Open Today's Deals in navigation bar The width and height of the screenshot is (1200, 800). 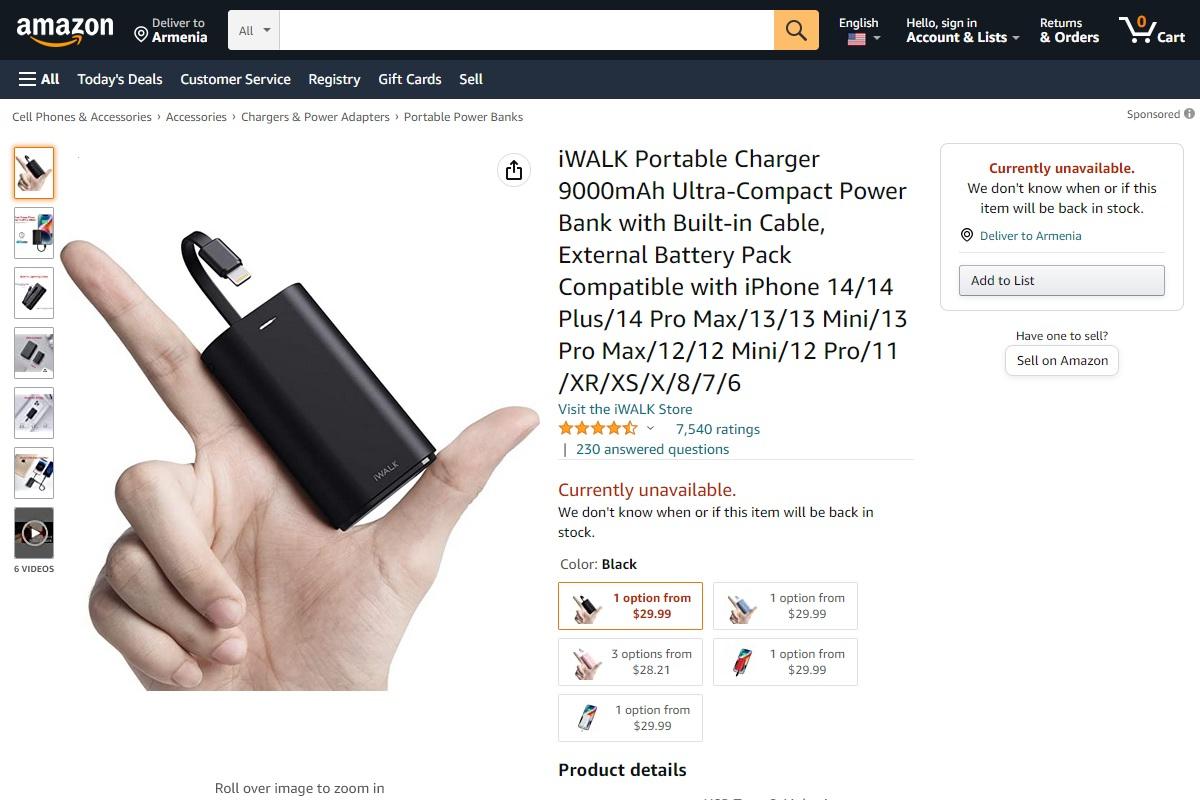point(120,79)
